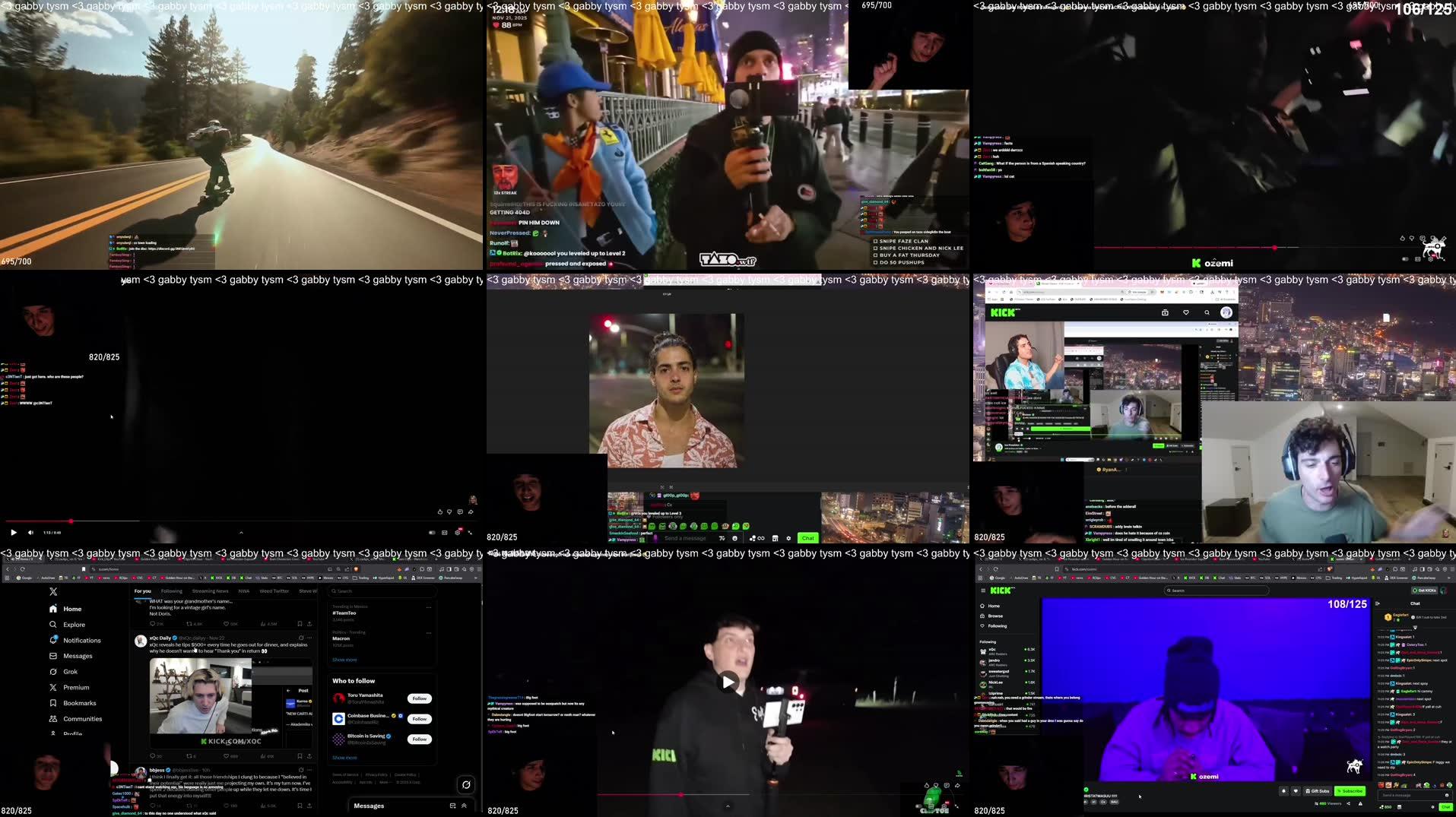Subscribe to ozemi on Kick
Viewport: 1456px width, 817px height.
[x=1350, y=791]
